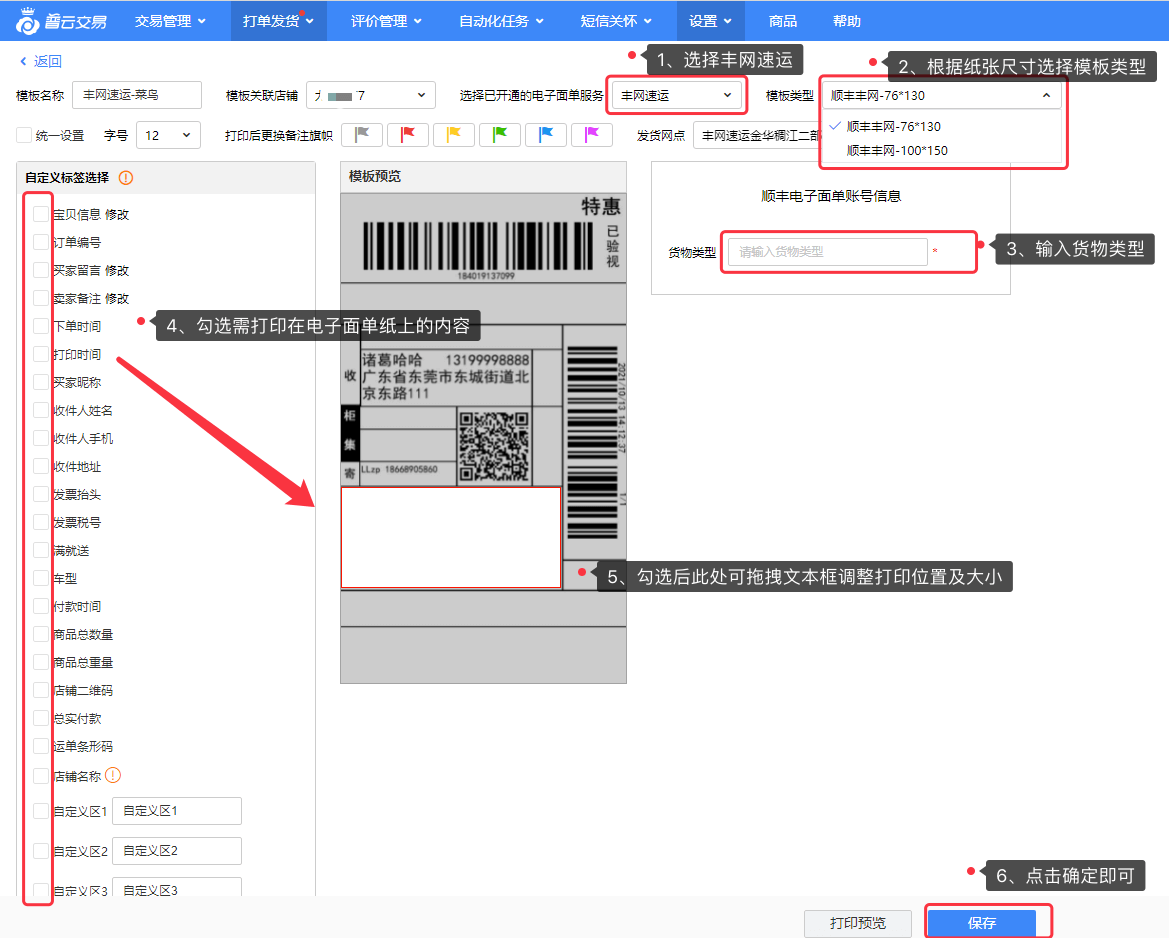Screen dimensions: 1169x938
Task: Select the empty text box in template preview
Action: 451,538
